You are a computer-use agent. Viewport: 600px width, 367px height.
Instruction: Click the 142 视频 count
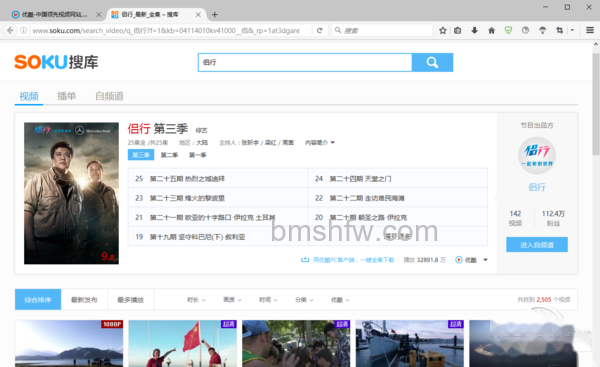(515, 218)
